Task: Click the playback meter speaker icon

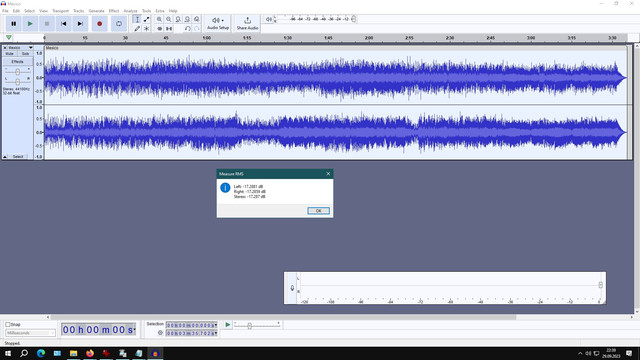Action: click(269, 19)
